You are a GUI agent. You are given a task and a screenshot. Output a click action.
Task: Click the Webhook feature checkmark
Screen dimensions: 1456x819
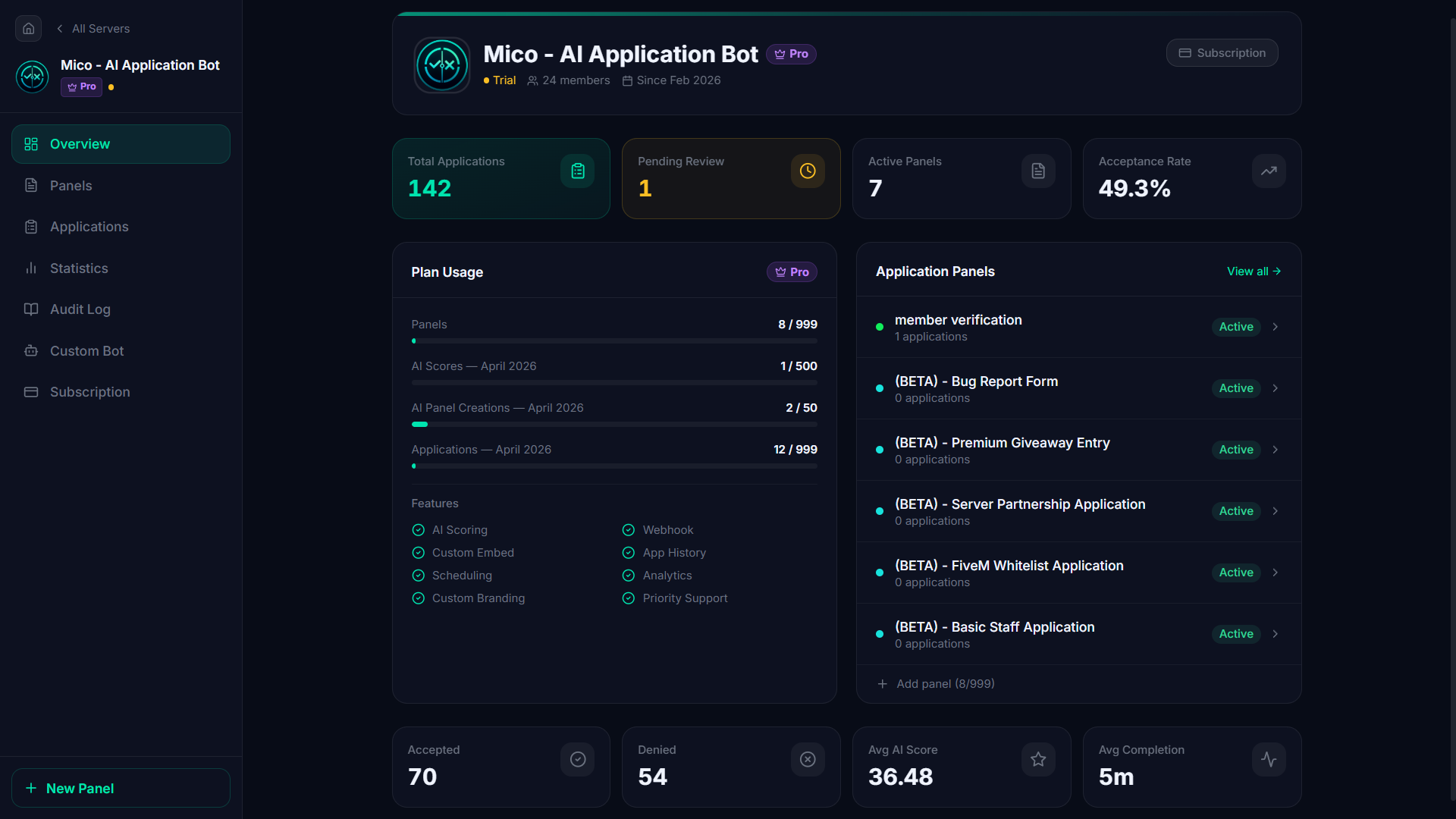click(x=629, y=530)
